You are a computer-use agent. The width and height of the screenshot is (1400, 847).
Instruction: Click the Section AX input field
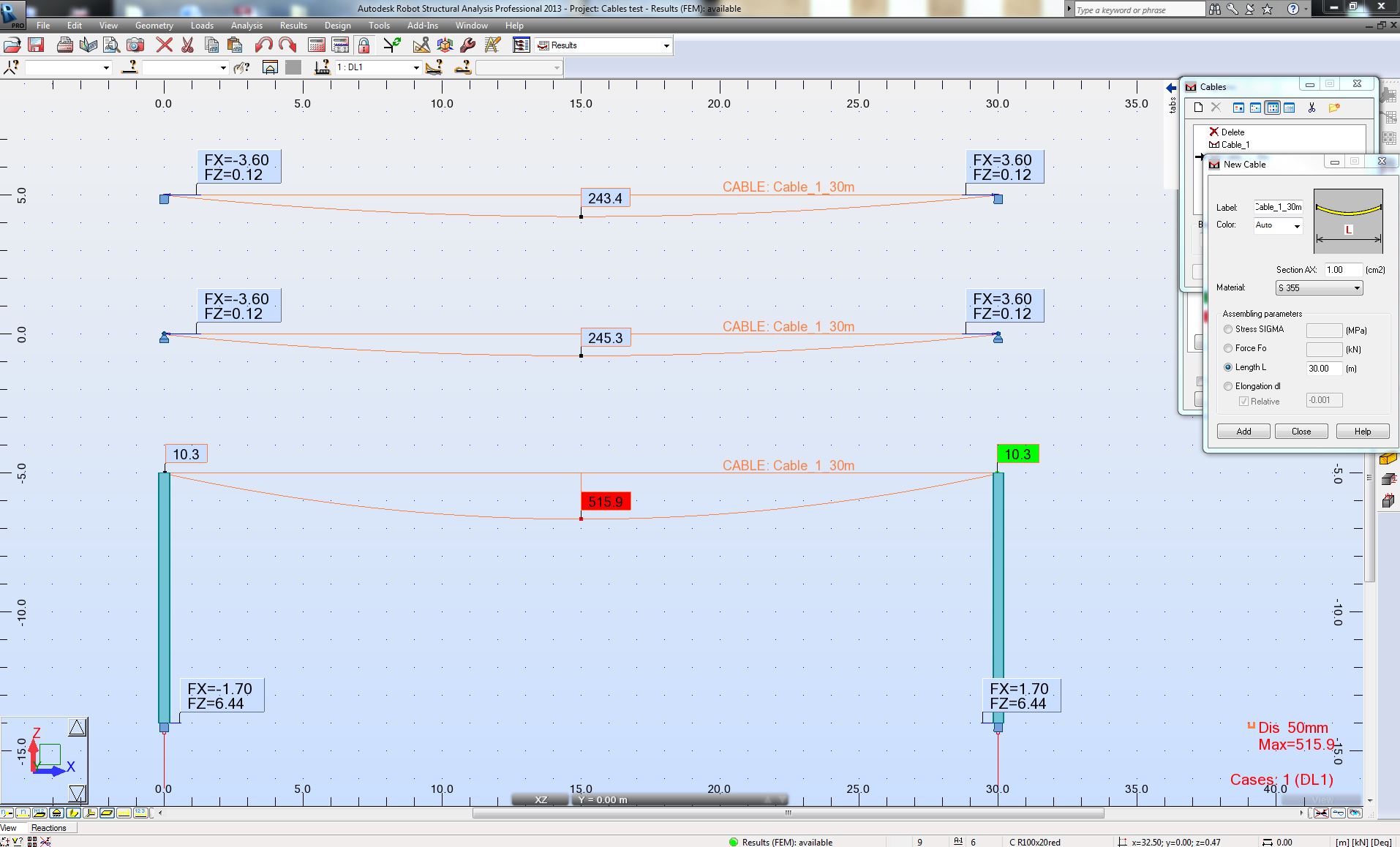point(1343,270)
